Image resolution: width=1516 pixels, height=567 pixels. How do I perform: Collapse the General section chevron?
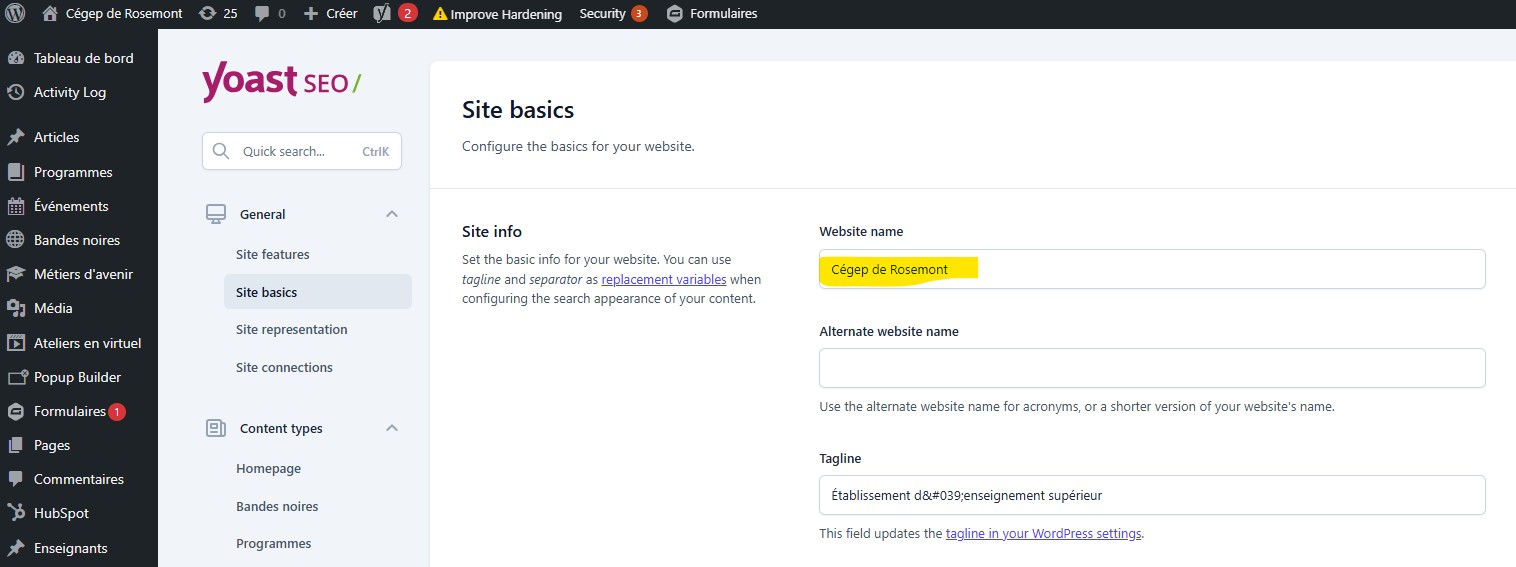pos(392,214)
